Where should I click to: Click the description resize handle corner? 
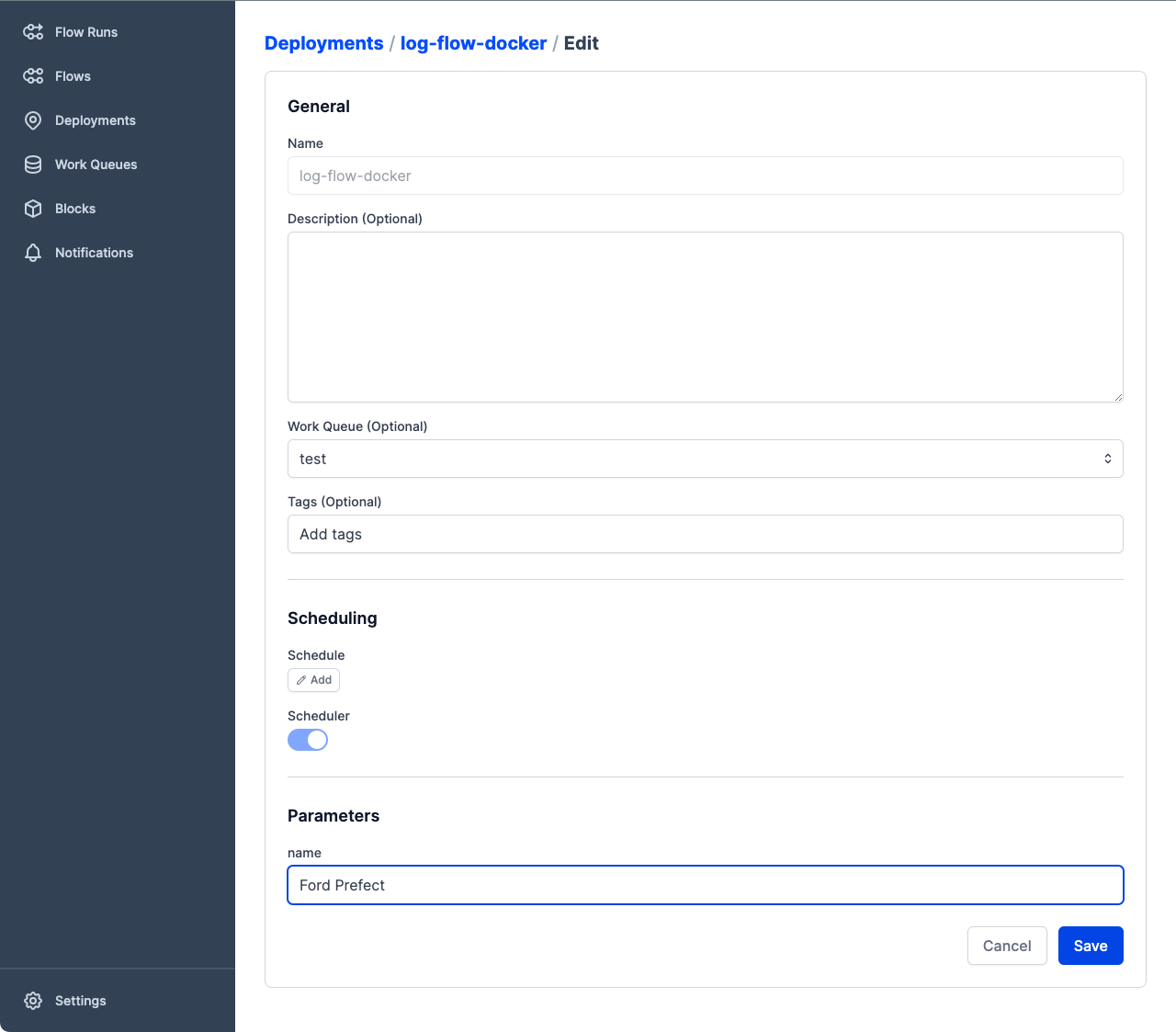[x=1118, y=397]
